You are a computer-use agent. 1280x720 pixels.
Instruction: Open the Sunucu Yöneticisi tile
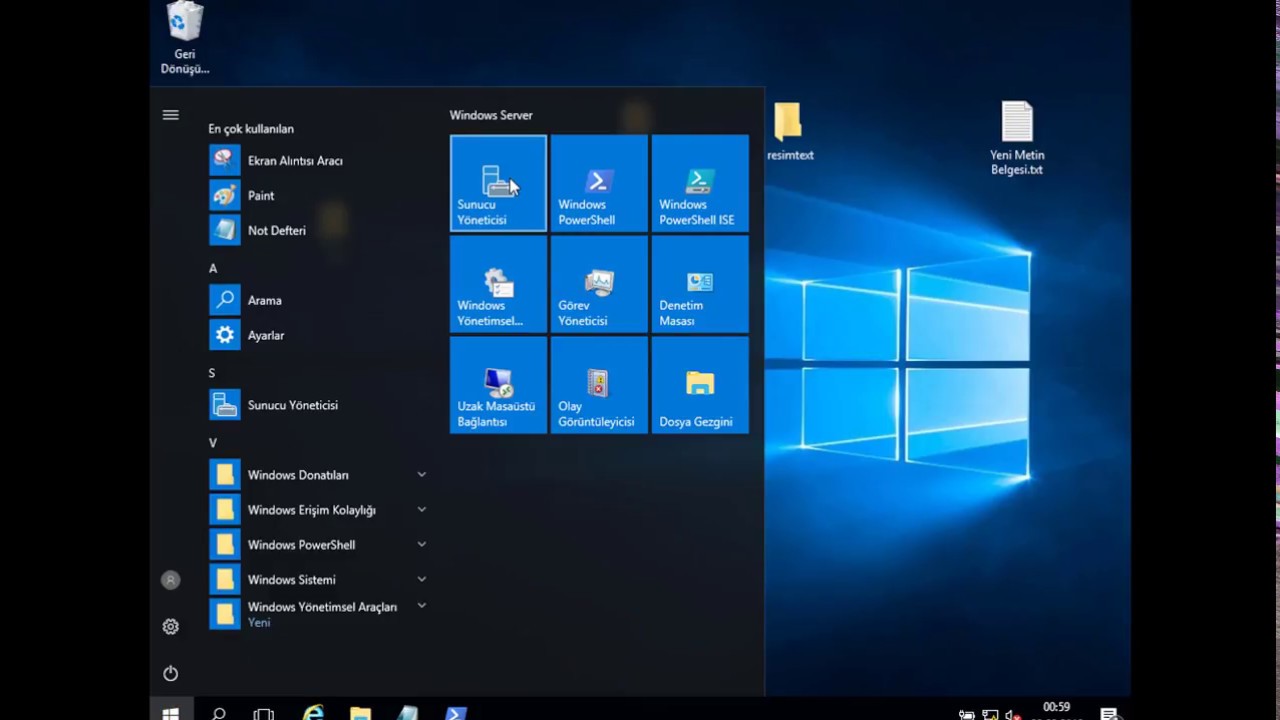coord(498,183)
